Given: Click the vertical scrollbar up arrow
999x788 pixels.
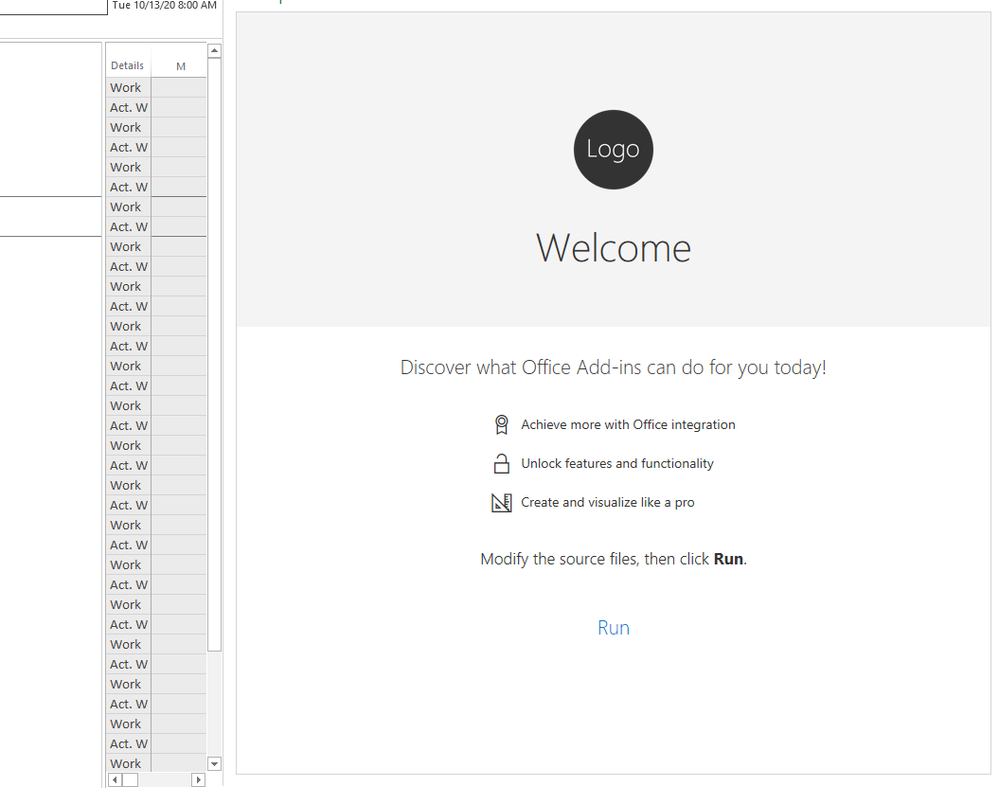Looking at the screenshot, I should point(215,50).
